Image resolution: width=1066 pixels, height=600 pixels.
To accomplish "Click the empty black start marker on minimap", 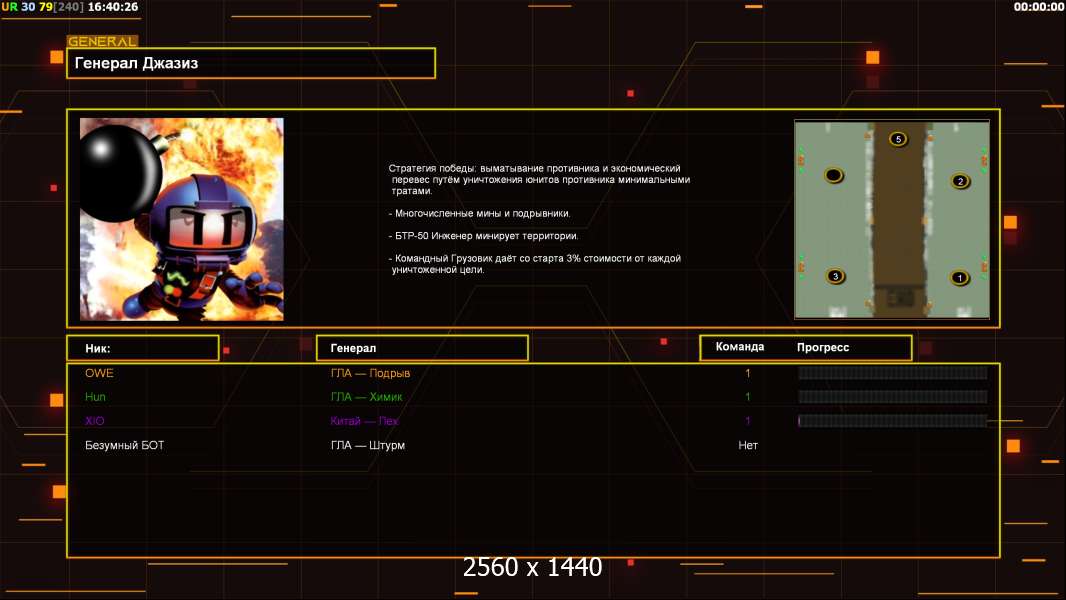I will coord(833,176).
